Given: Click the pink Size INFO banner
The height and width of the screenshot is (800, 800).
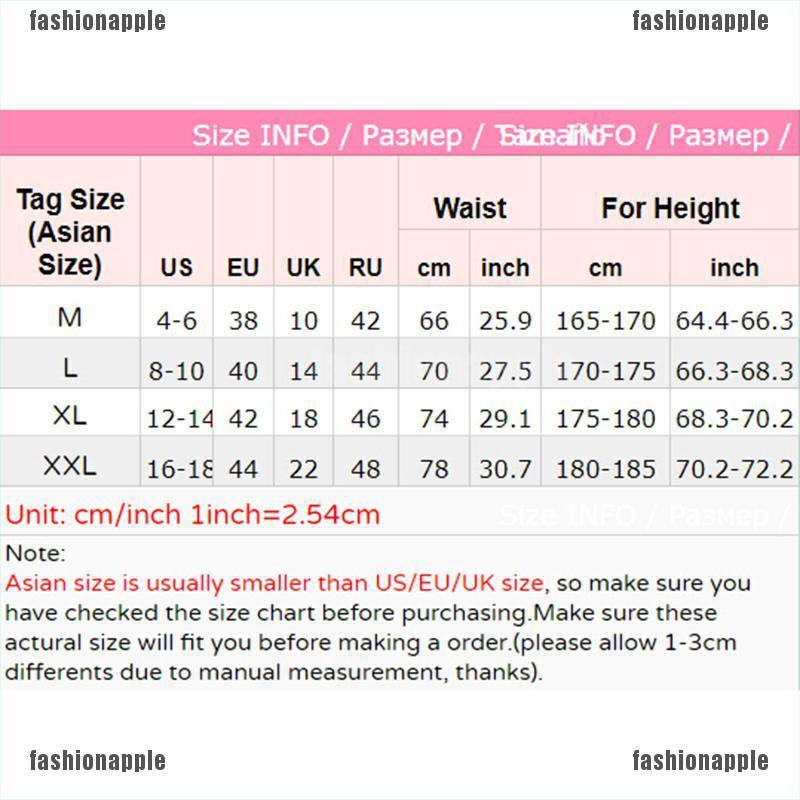Looking at the screenshot, I should pyautogui.click(x=400, y=134).
